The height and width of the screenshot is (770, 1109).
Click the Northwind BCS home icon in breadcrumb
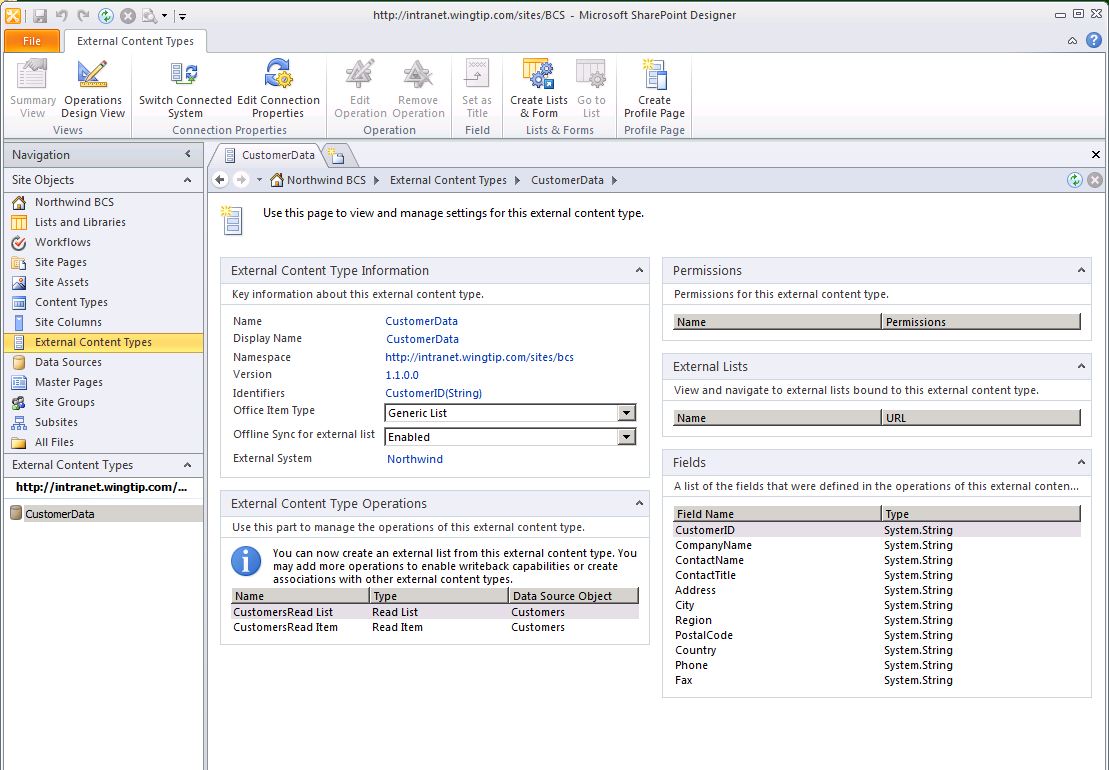(277, 180)
